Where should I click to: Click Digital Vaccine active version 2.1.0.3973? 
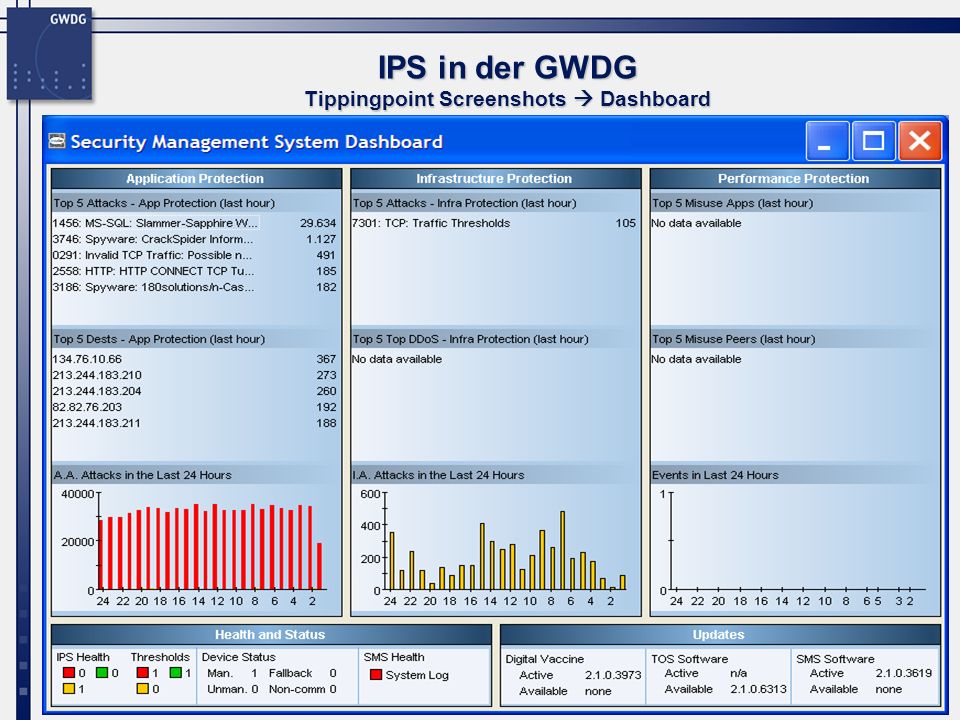point(613,675)
